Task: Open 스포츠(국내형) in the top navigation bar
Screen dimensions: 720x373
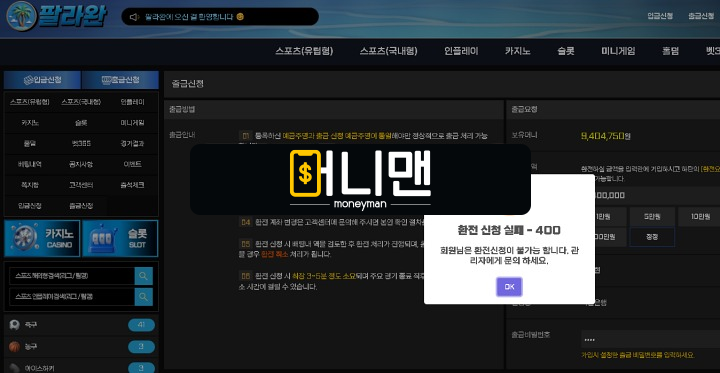Action: (x=388, y=51)
